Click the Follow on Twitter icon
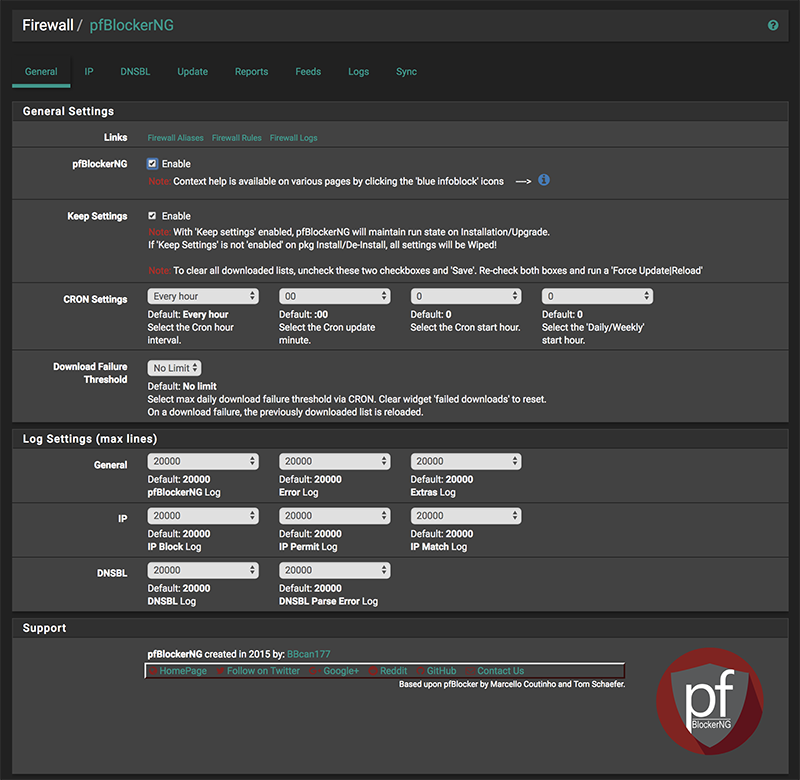The height and width of the screenshot is (780, 800). 220,671
